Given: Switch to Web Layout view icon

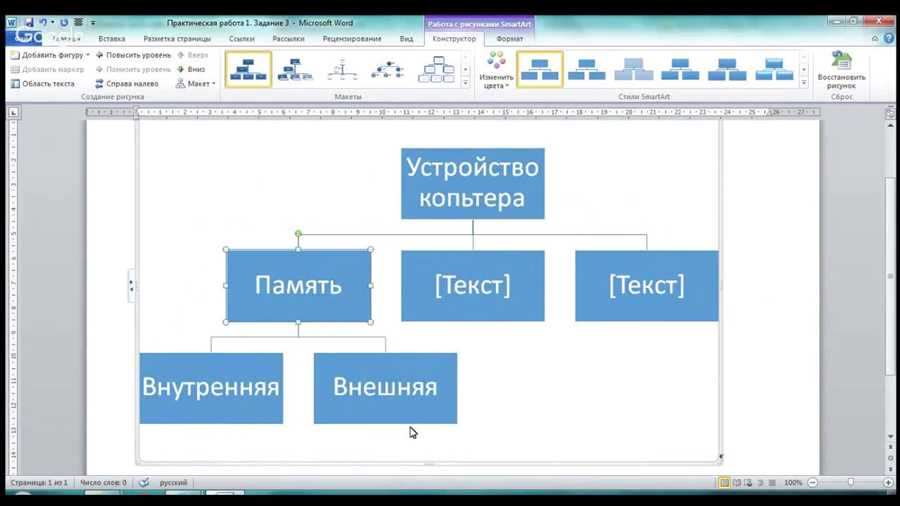Looking at the screenshot, I should click(748, 482).
